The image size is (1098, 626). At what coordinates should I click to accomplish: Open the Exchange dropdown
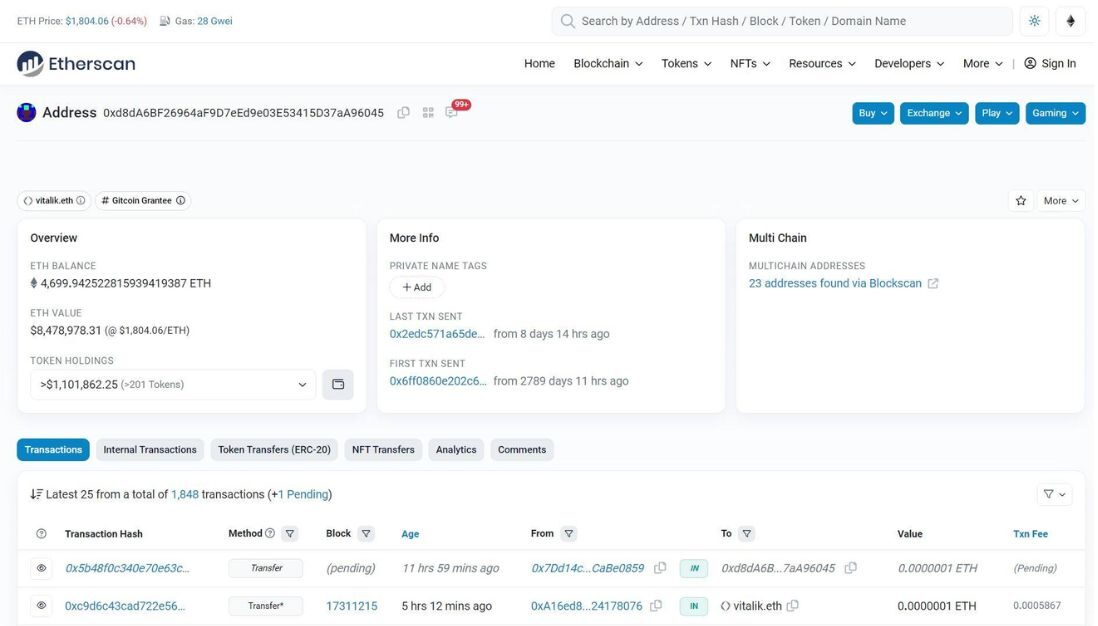[933, 113]
